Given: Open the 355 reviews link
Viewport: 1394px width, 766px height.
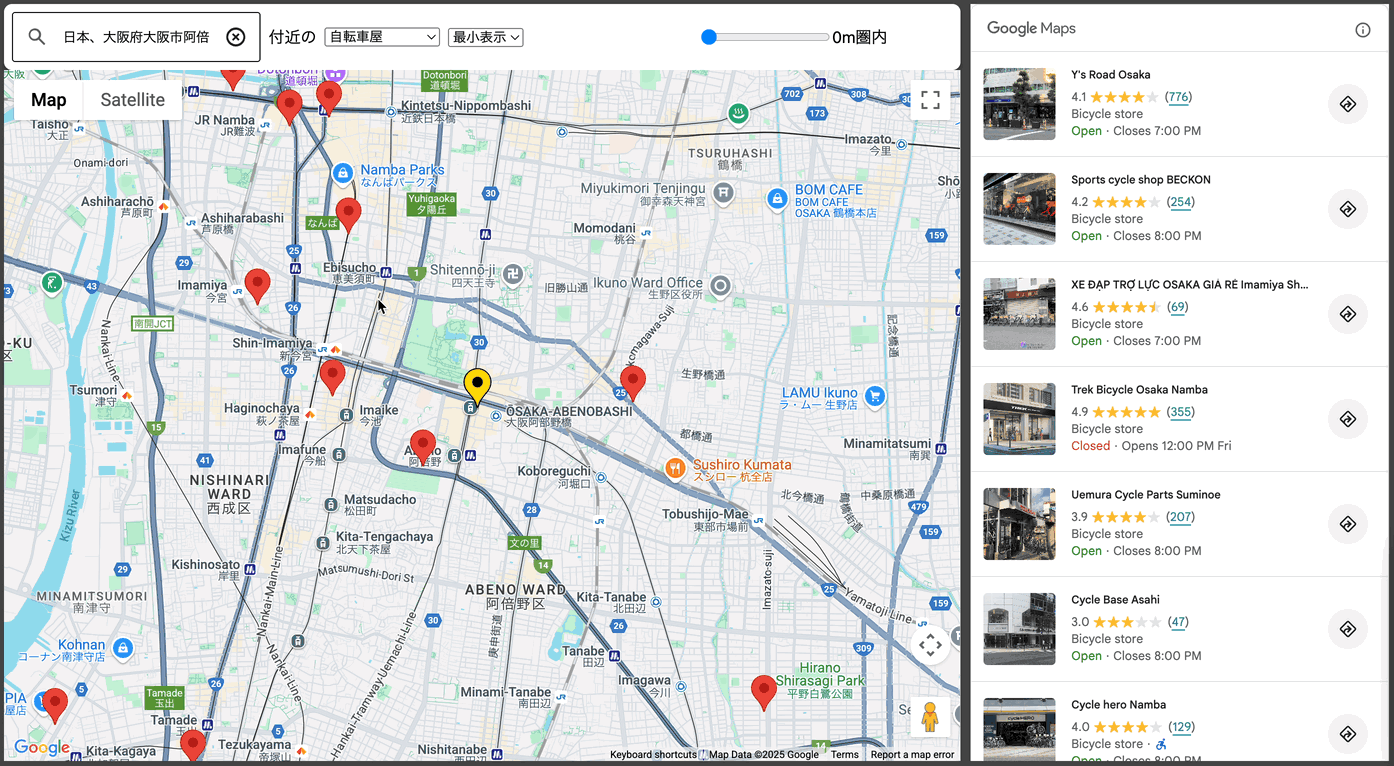Looking at the screenshot, I should click(x=1181, y=412).
